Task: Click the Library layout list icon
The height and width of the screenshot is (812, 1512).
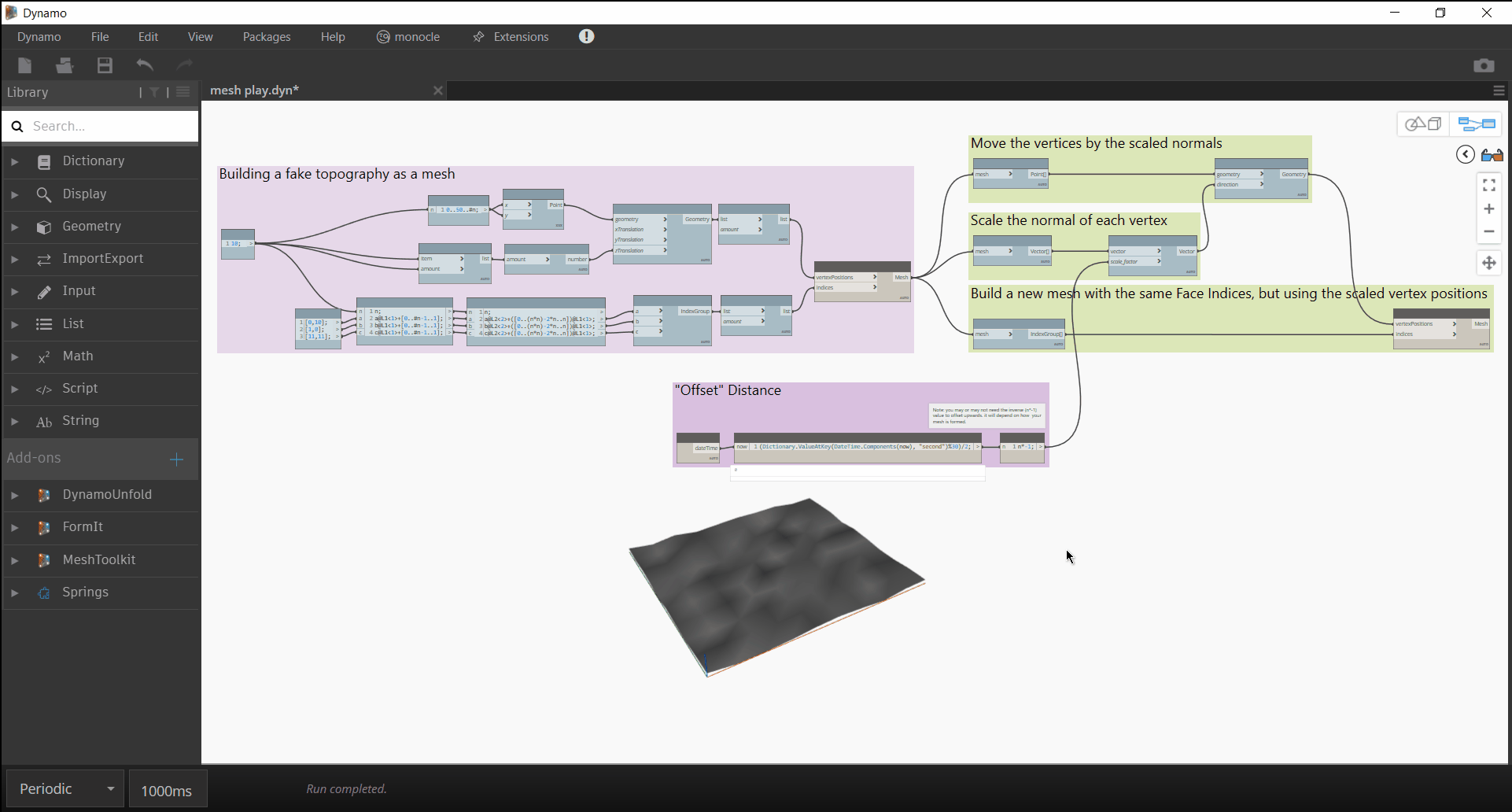Action: click(x=183, y=92)
